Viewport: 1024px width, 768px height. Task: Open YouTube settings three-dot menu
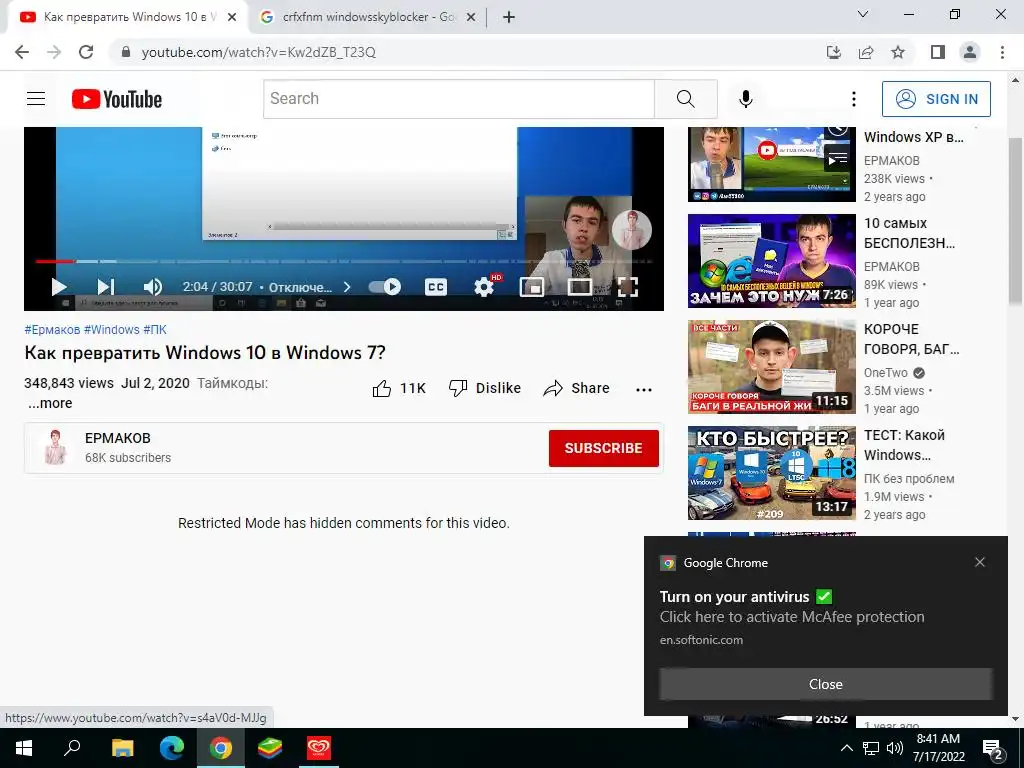click(854, 99)
